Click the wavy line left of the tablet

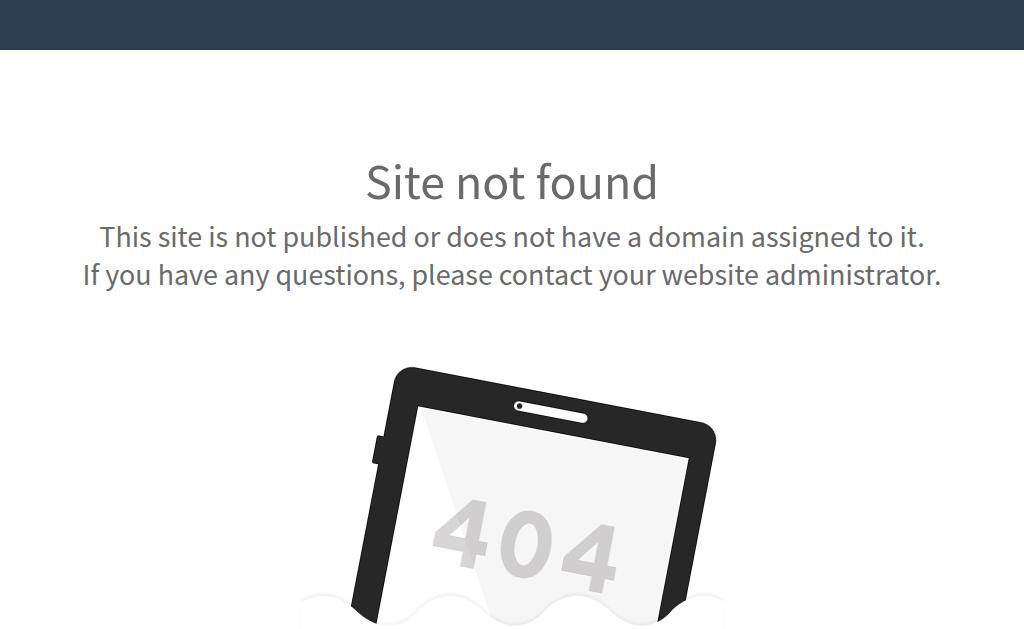(x=325, y=598)
